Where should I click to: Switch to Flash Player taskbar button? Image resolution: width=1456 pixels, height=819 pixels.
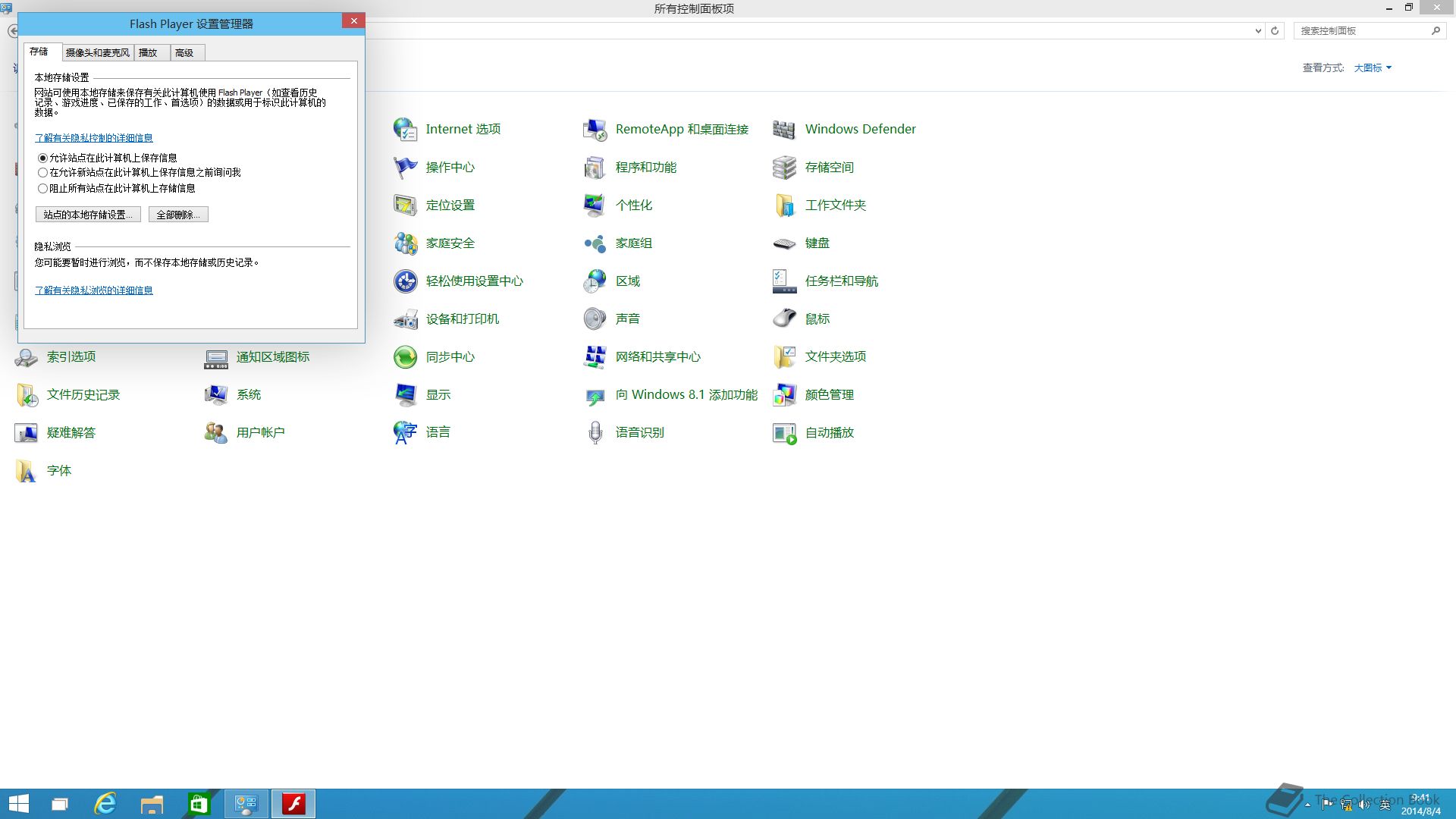click(x=293, y=804)
